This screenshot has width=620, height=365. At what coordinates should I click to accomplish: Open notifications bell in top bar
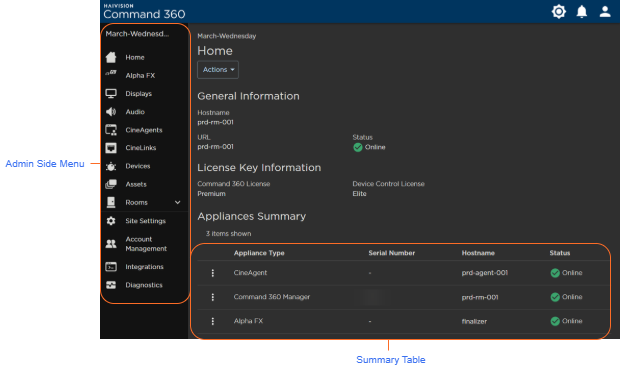(x=582, y=11)
